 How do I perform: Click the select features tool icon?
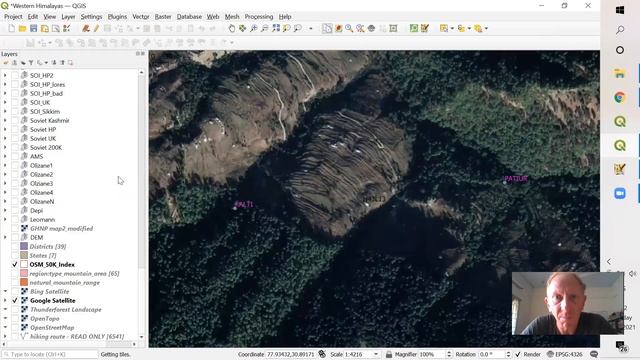444,29
